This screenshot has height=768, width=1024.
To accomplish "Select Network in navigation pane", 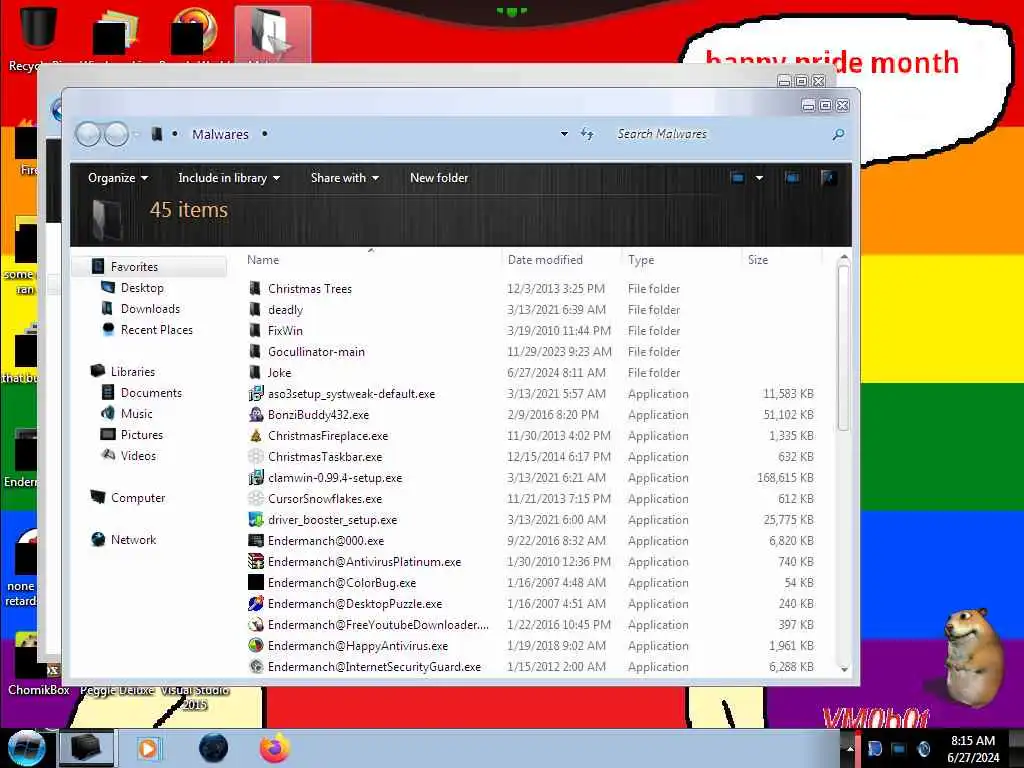I will click(133, 539).
